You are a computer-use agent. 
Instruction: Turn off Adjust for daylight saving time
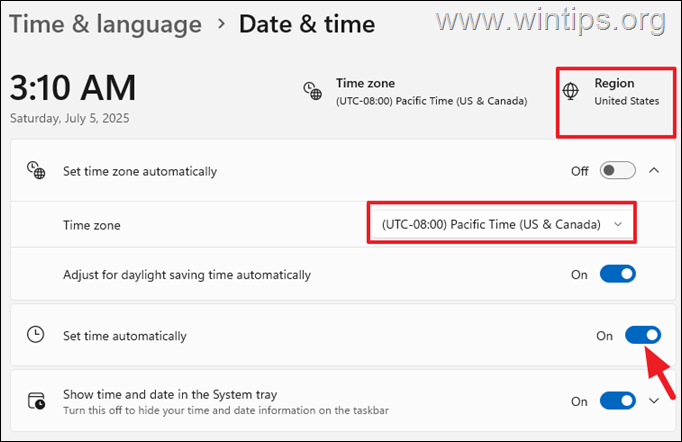[617, 274]
